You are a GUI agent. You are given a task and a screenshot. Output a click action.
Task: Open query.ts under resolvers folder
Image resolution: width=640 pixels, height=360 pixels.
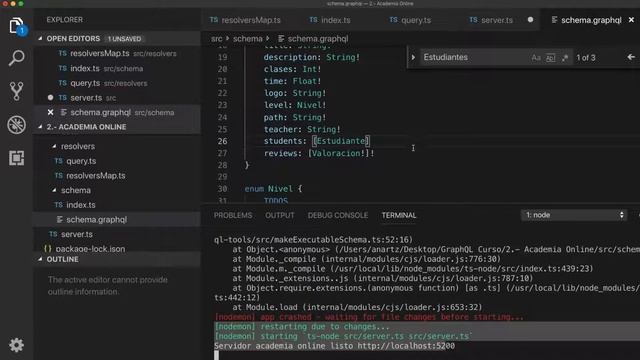point(117,161)
